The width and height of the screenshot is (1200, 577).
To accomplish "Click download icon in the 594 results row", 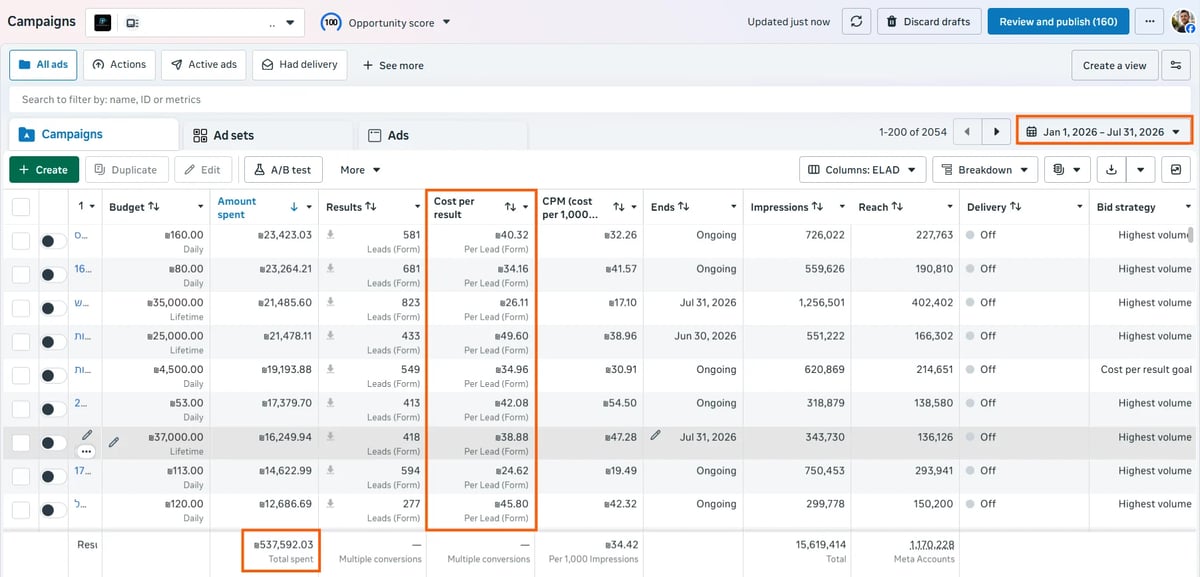I will pos(331,471).
